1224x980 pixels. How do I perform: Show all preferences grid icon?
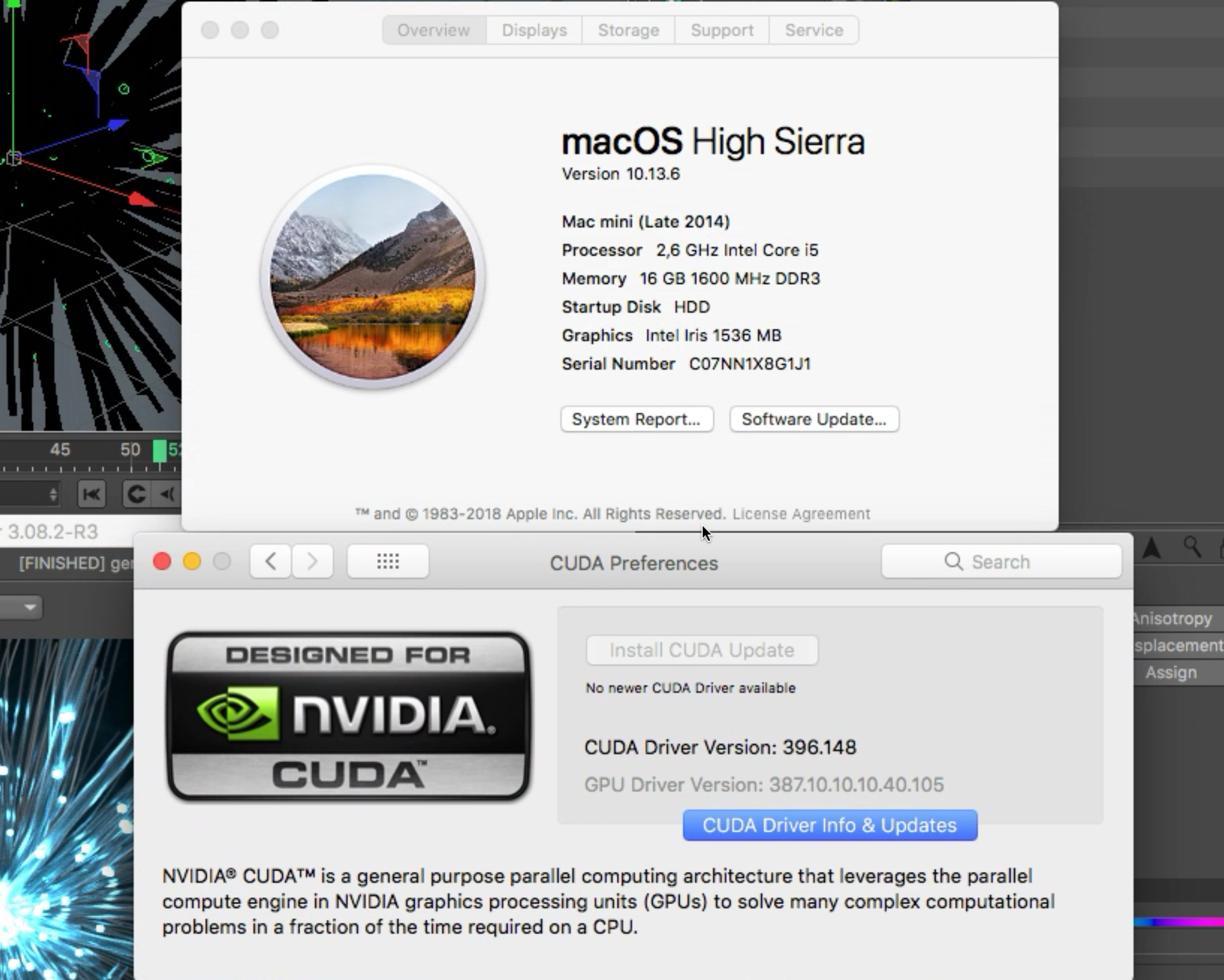(388, 562)
